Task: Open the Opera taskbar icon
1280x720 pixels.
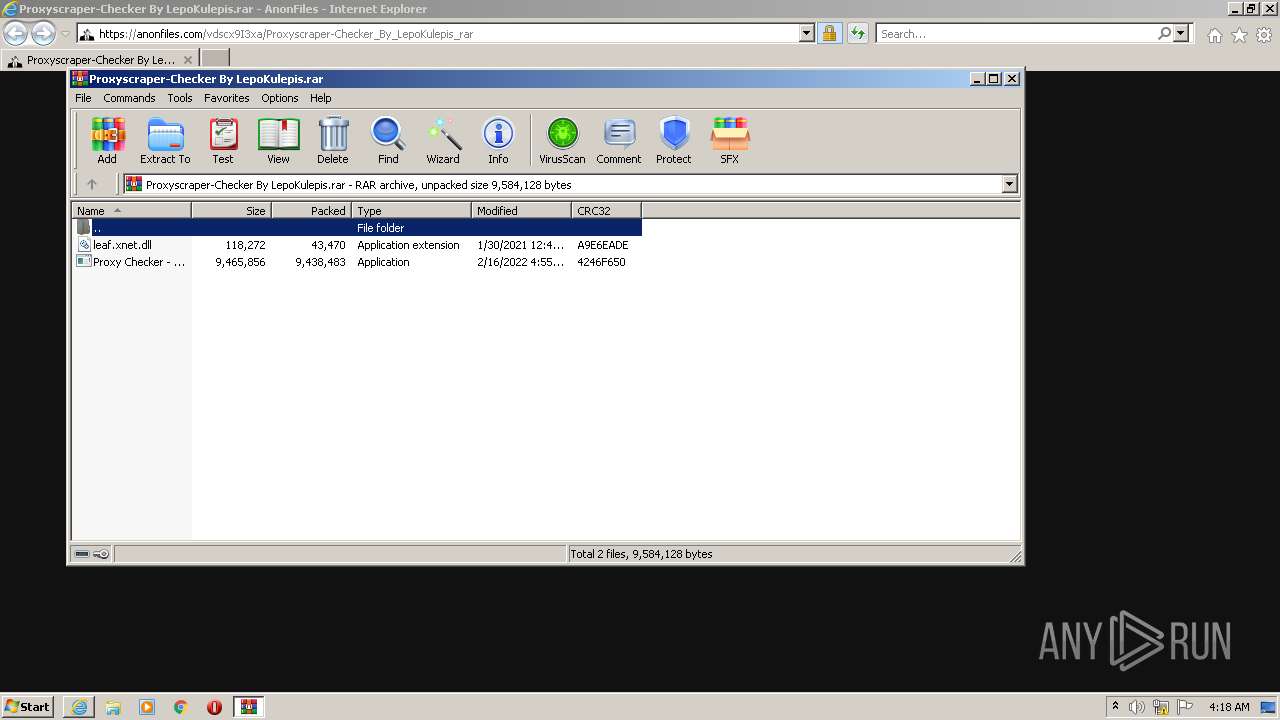Action: pyautogui.click(x=214, y=707)
